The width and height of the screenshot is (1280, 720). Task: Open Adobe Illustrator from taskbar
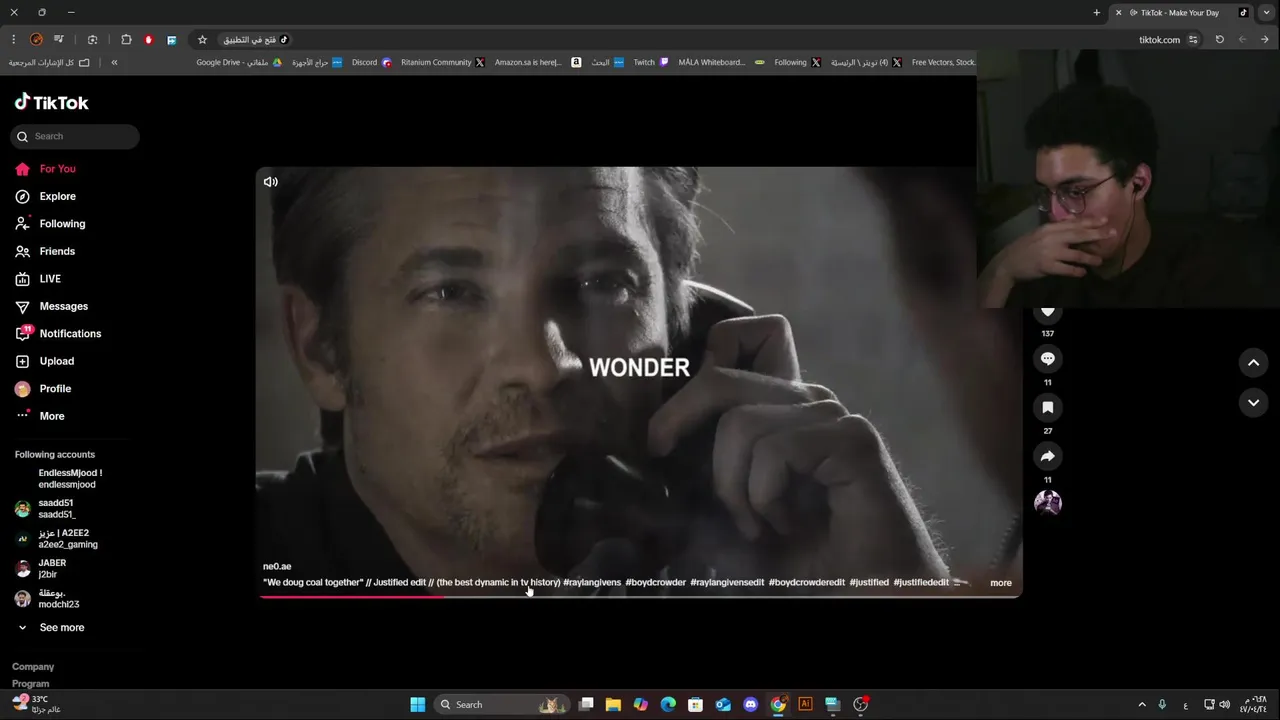coord(805,704)
